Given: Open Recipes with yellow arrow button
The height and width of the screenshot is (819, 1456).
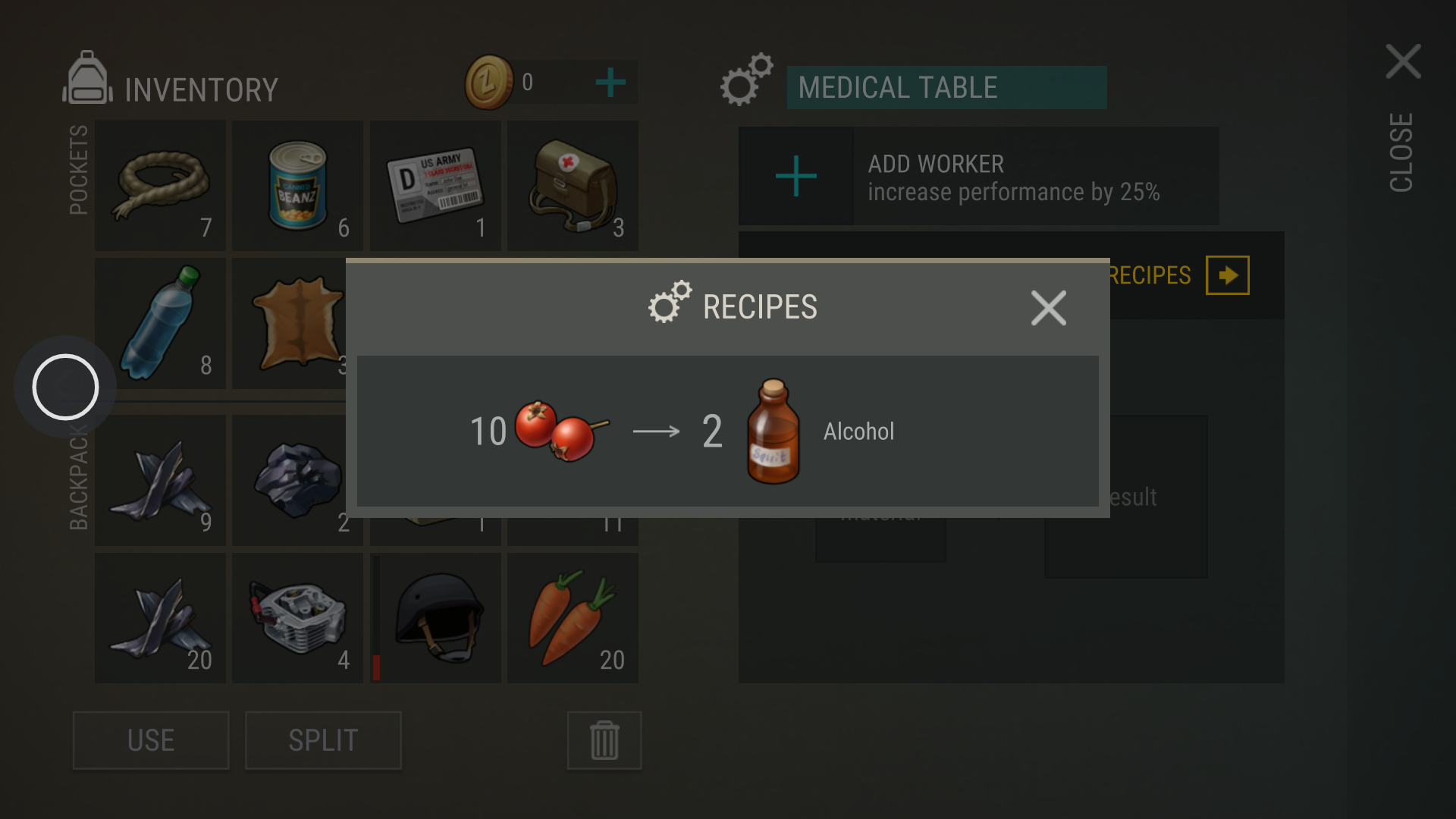Looking at the screenshot, I should 1227,275.
